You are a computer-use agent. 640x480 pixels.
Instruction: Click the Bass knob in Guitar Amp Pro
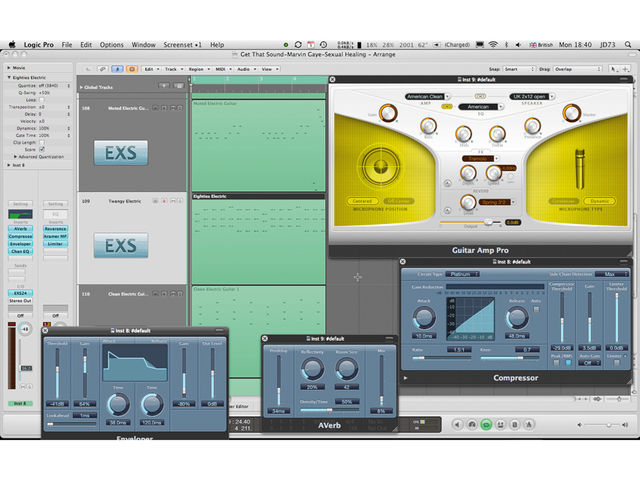click(x=429, y=126)
